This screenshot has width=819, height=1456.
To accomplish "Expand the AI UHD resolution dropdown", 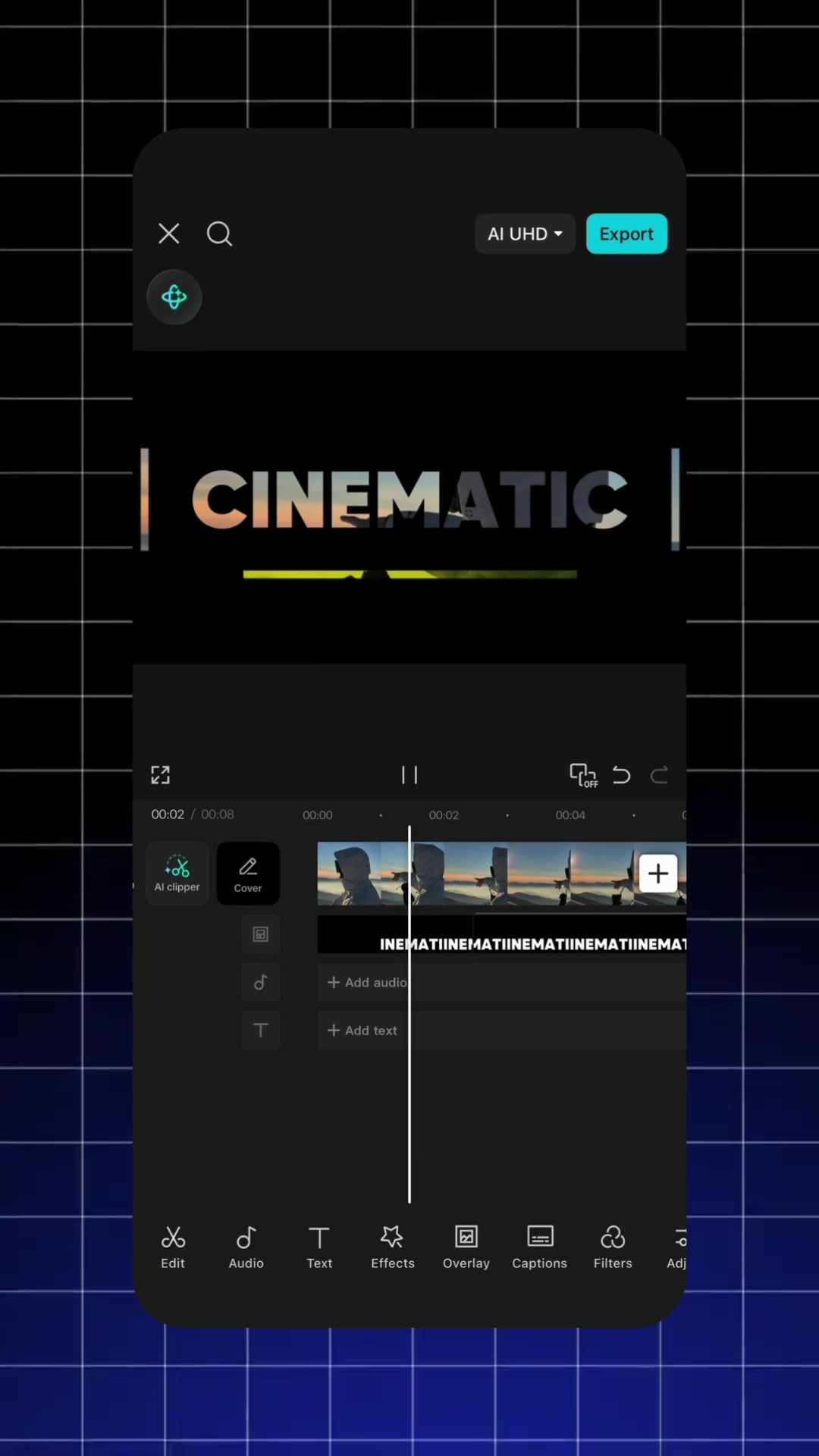I will 525,234.
